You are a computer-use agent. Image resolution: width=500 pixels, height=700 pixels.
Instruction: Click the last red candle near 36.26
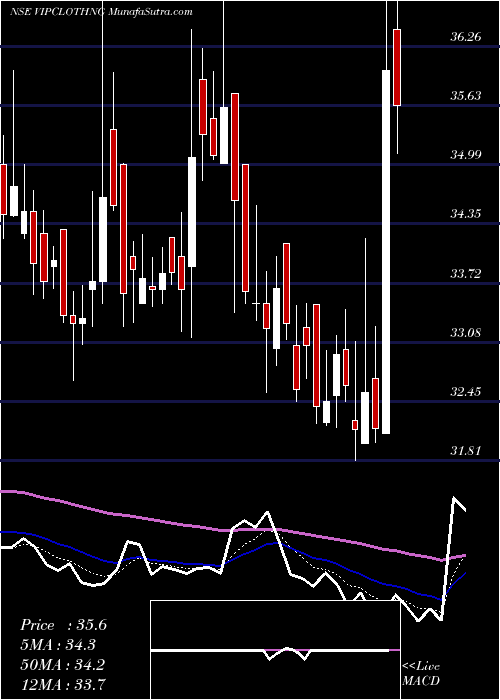[x=397, y=67]
